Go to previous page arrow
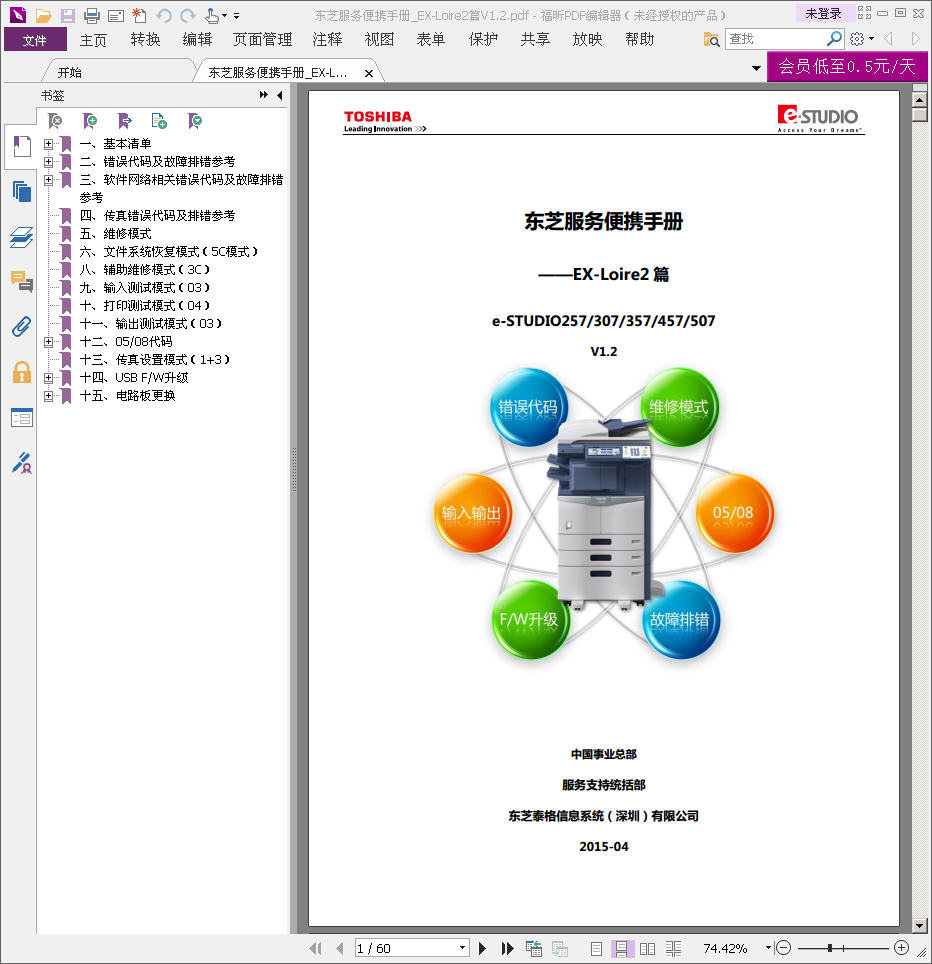This screenshot has height=964, width=932. (x=339, y=948)
